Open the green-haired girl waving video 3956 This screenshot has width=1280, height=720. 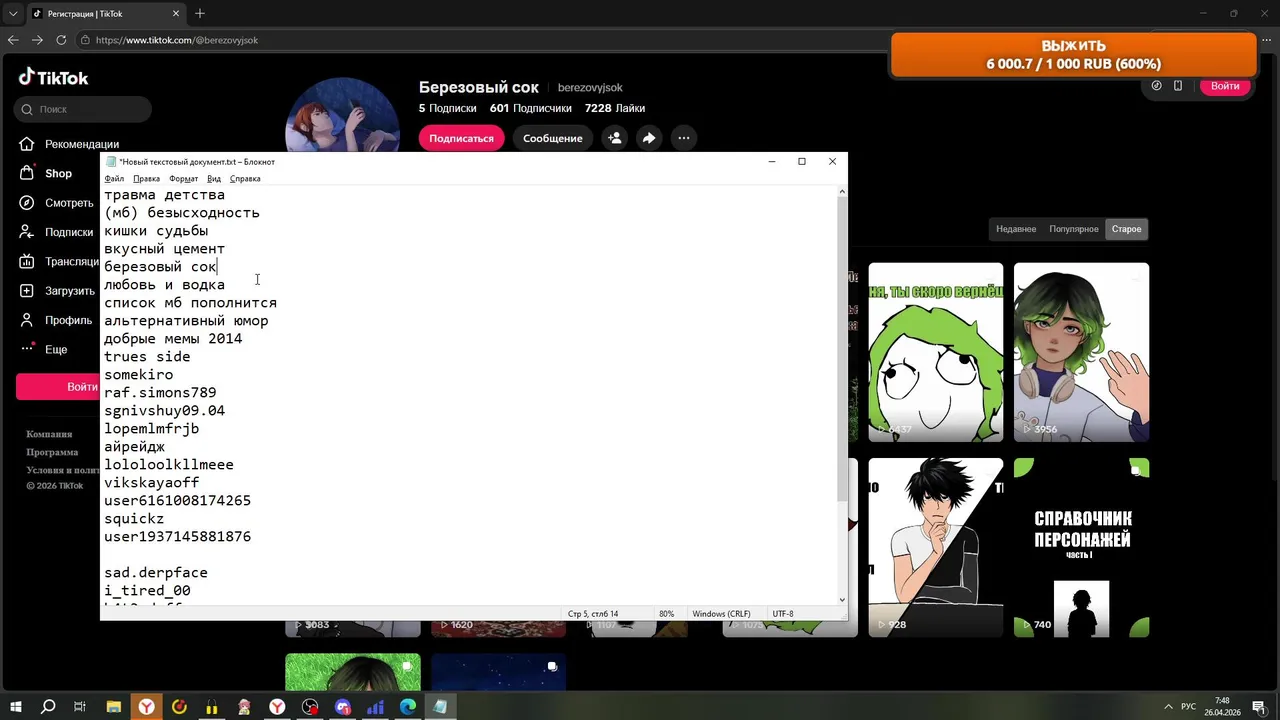point(1081,352)
